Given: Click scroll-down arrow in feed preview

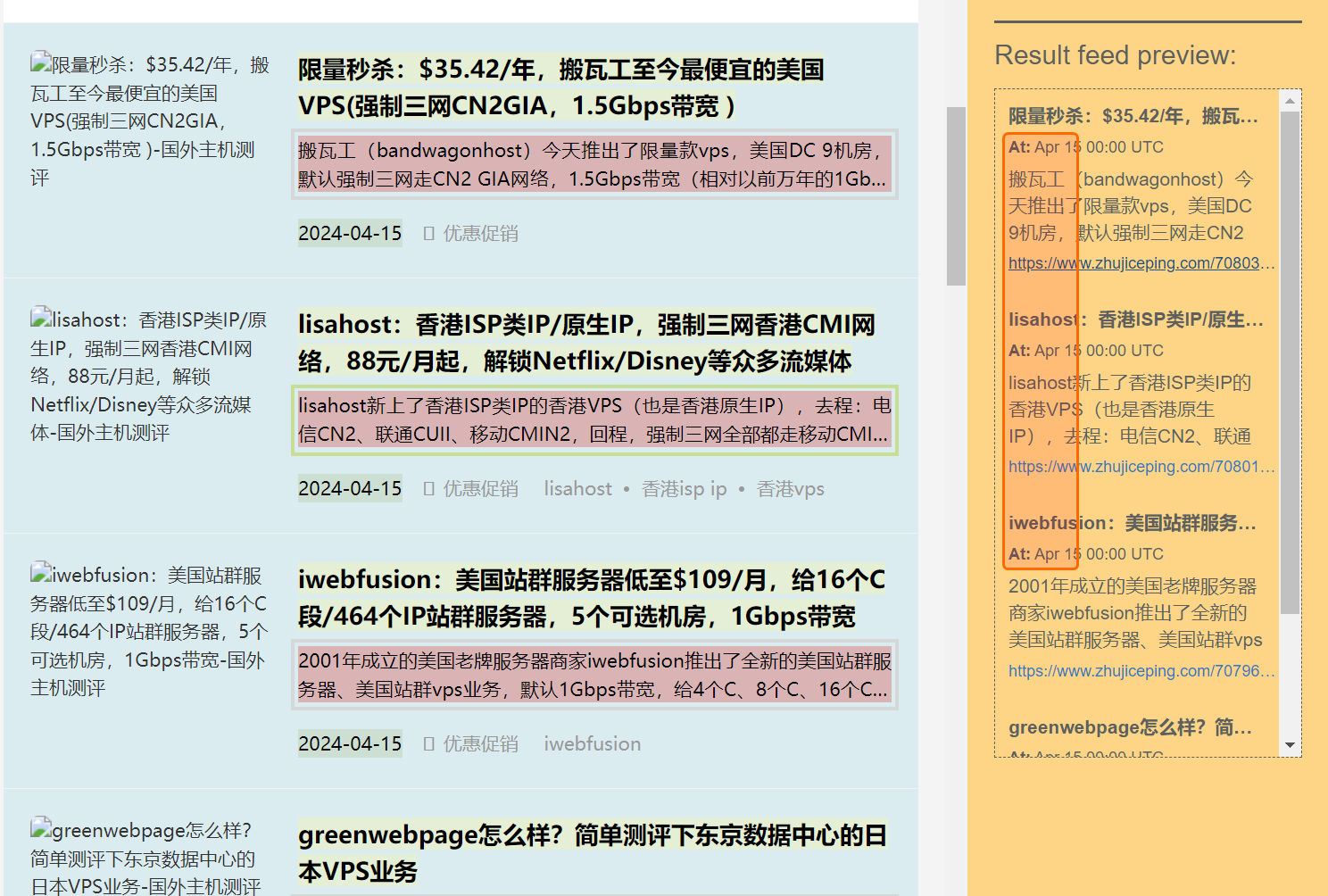Looking at the screenshot, I should coord(1290,745).
